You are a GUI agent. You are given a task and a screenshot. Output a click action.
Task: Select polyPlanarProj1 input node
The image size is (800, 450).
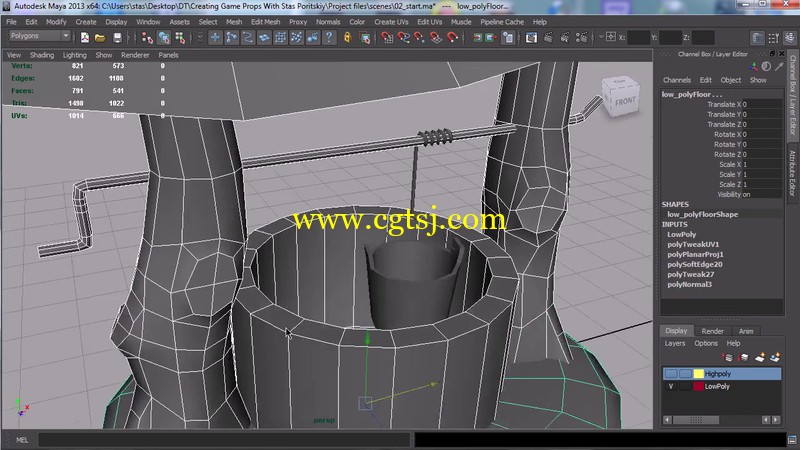695,254
